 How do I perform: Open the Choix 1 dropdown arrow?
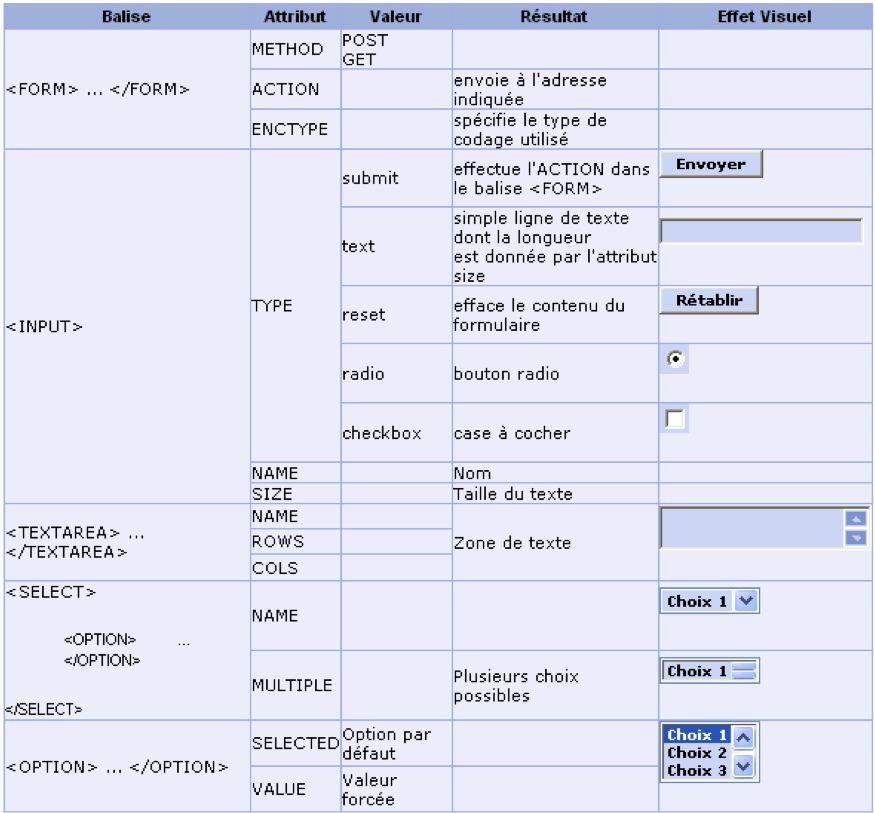[x=746, y=601]
